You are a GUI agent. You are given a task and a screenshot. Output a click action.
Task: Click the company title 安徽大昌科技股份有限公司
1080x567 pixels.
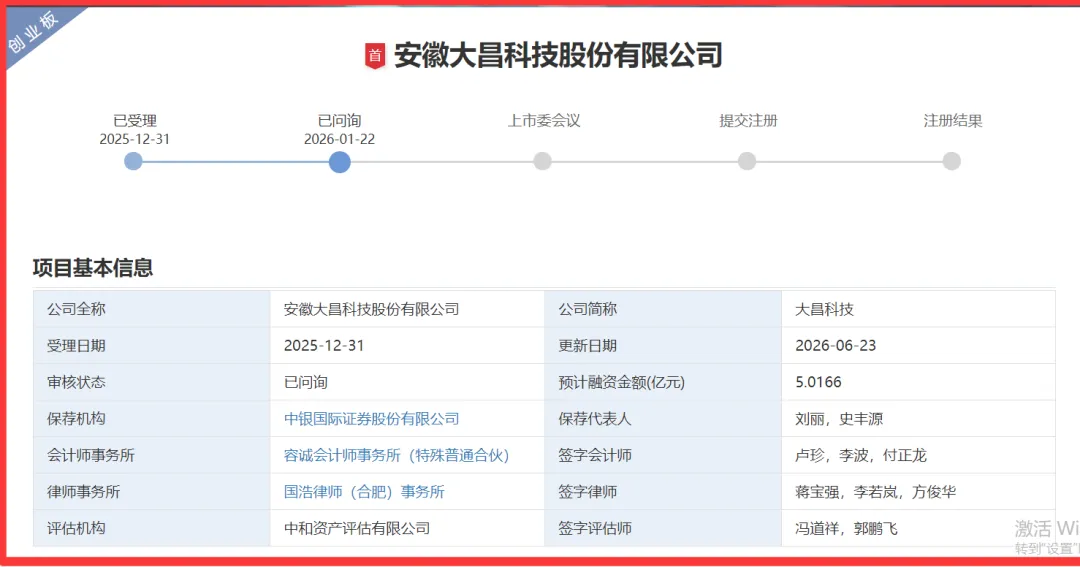click(x=558, y=56)
